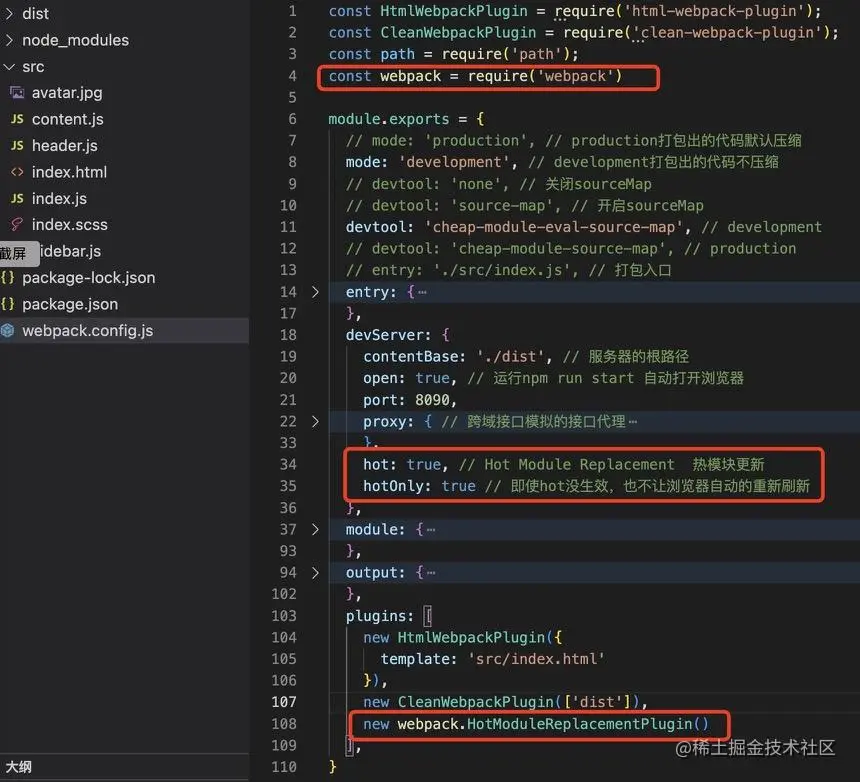
Task: Click the HTML icon beside index.html
Action: [17, 172]
